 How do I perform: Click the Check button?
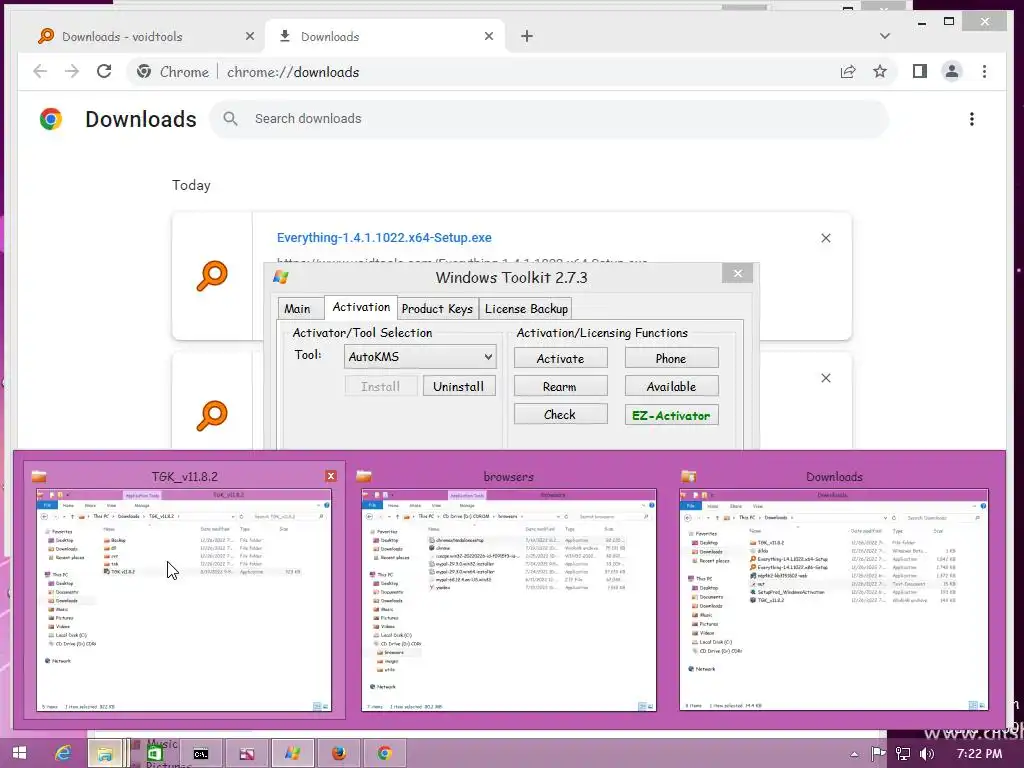[560, 415]
